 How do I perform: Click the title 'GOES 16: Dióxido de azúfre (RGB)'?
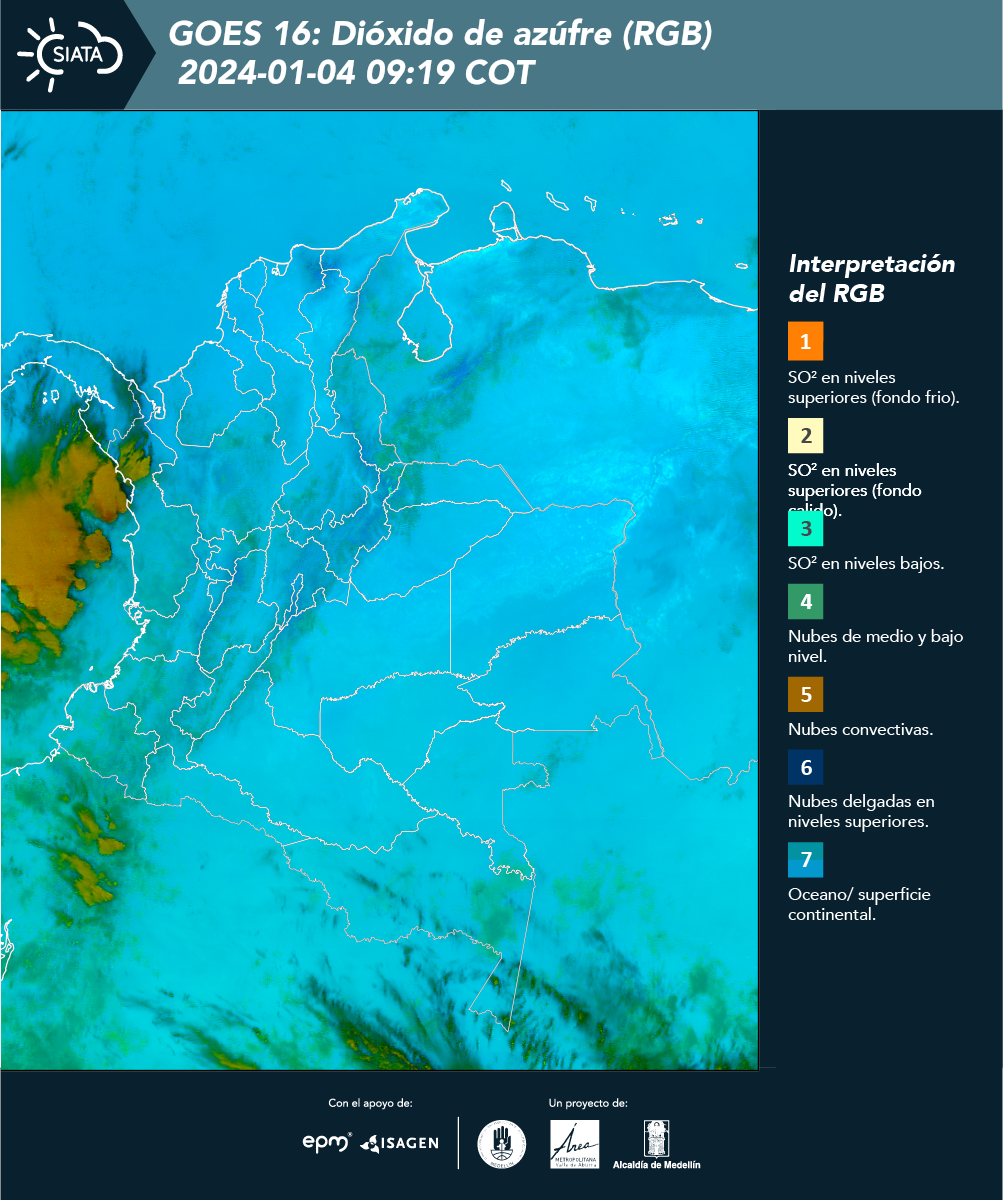(440, 34)
